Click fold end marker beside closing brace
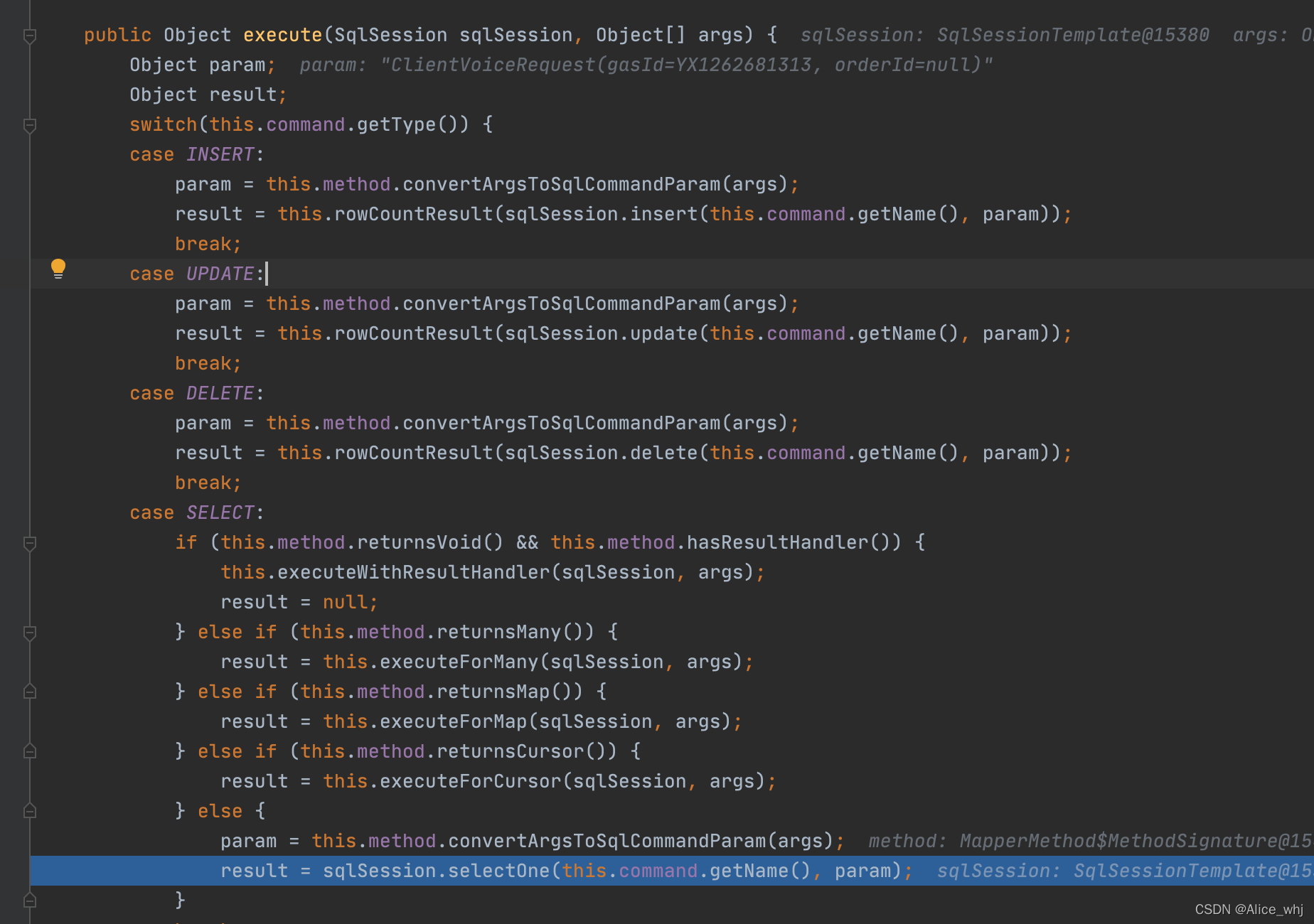 pos(30,901)
